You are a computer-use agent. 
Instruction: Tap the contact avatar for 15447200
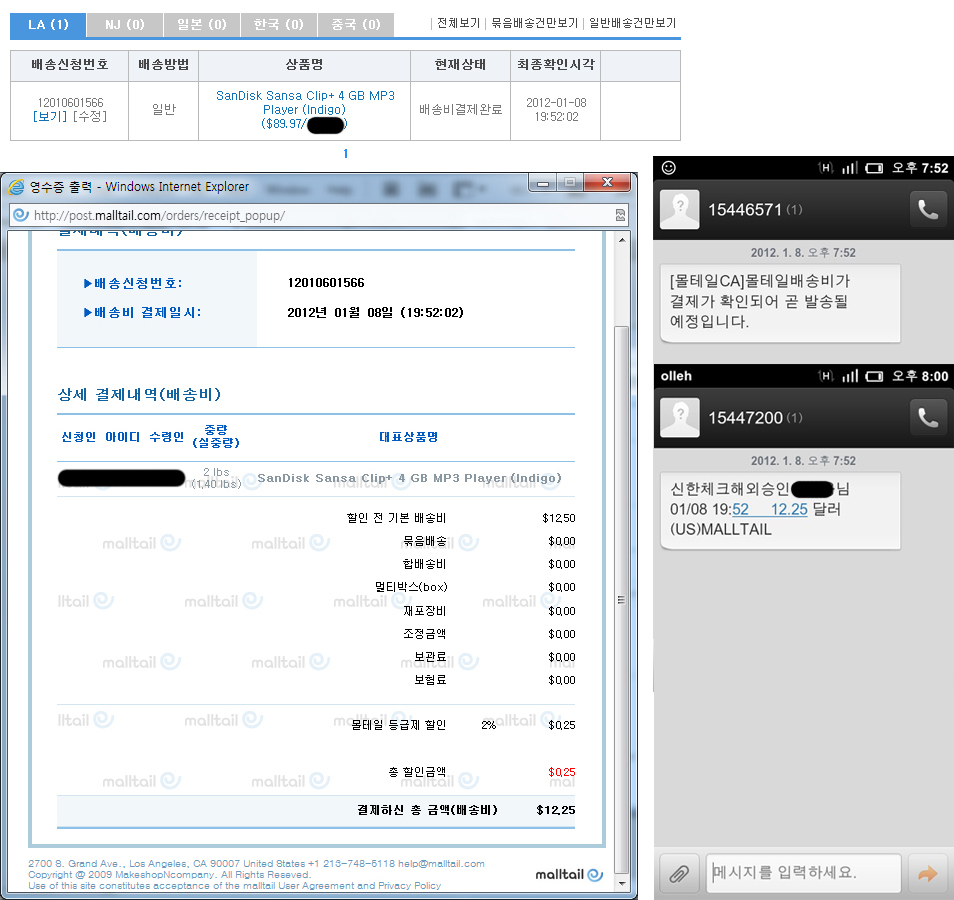point(680,417)
